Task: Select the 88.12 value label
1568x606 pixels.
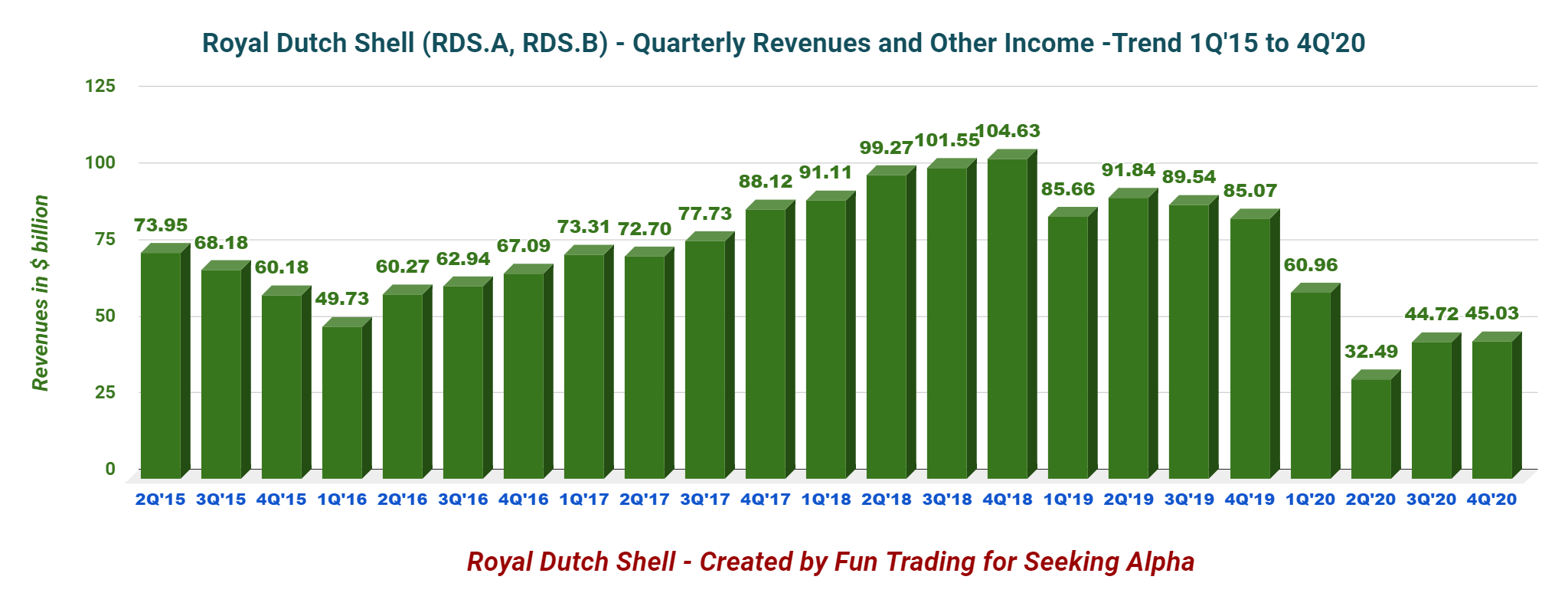Action: click(x=766, y=182)
